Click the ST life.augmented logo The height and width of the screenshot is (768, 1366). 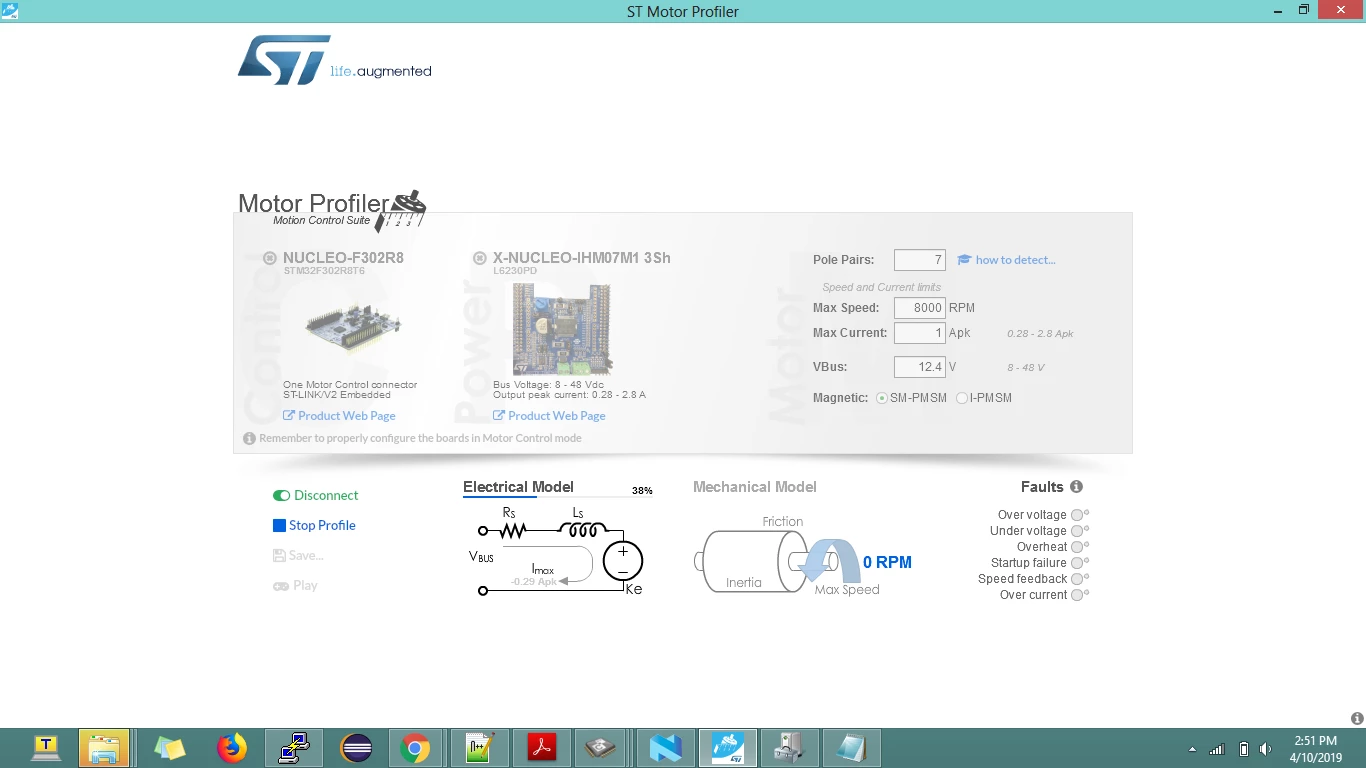click(x=335, y=61)
